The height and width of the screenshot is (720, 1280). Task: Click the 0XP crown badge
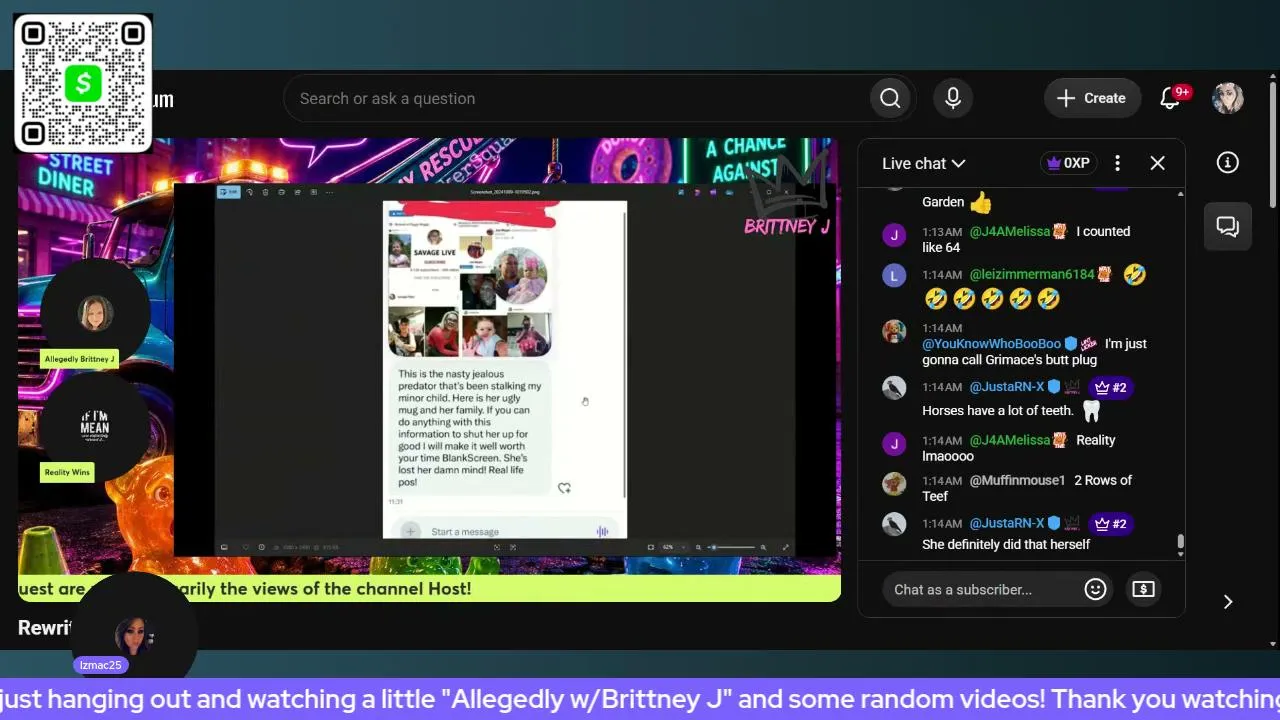(x=1068, y=163)
